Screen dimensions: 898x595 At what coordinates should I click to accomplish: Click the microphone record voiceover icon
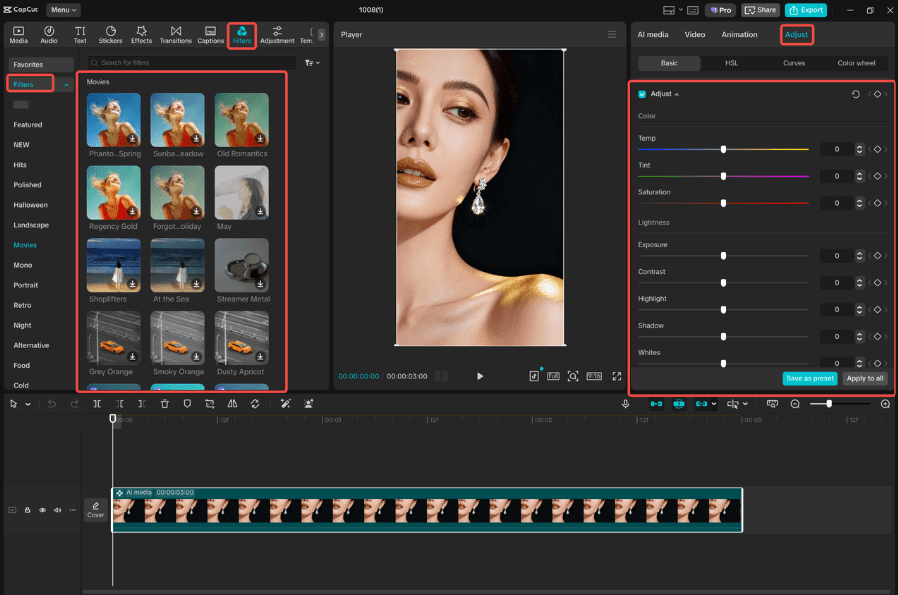(625, 404)
